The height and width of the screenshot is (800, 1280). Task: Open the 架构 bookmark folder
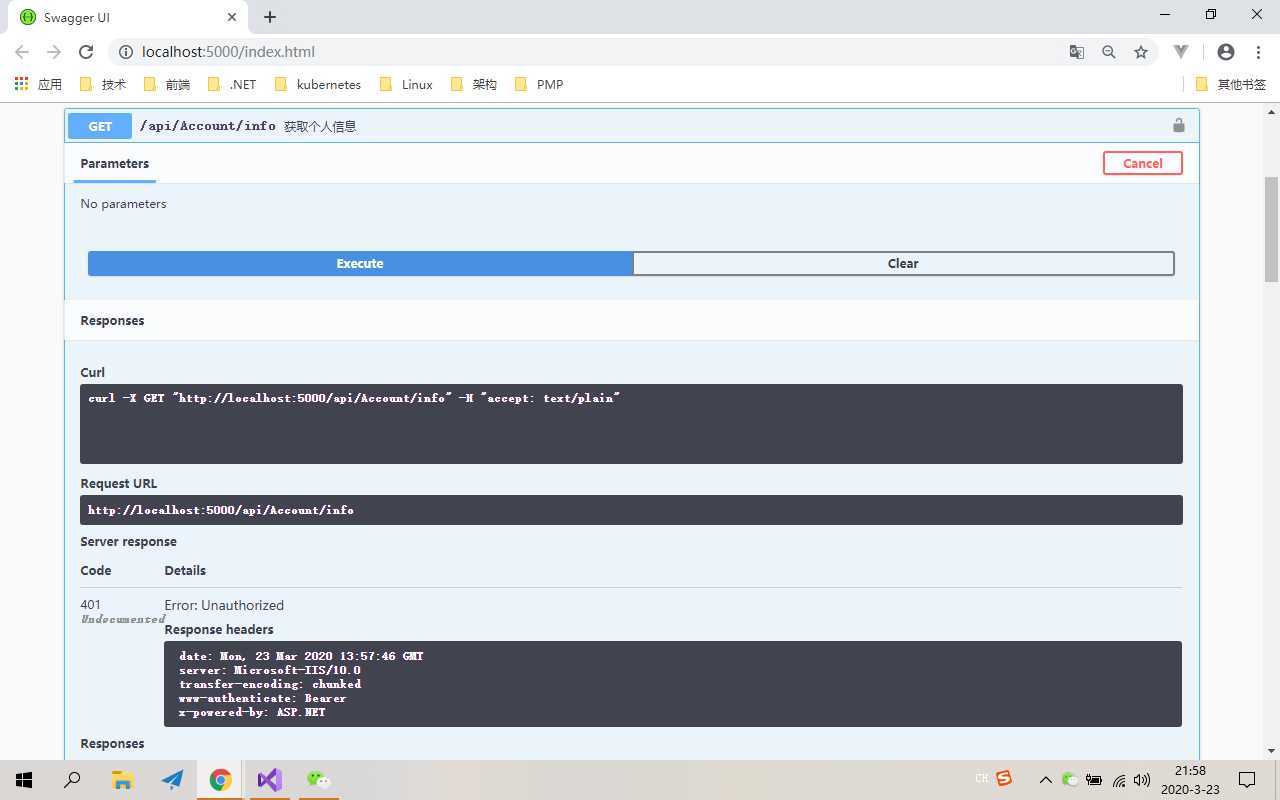point(474,84)
